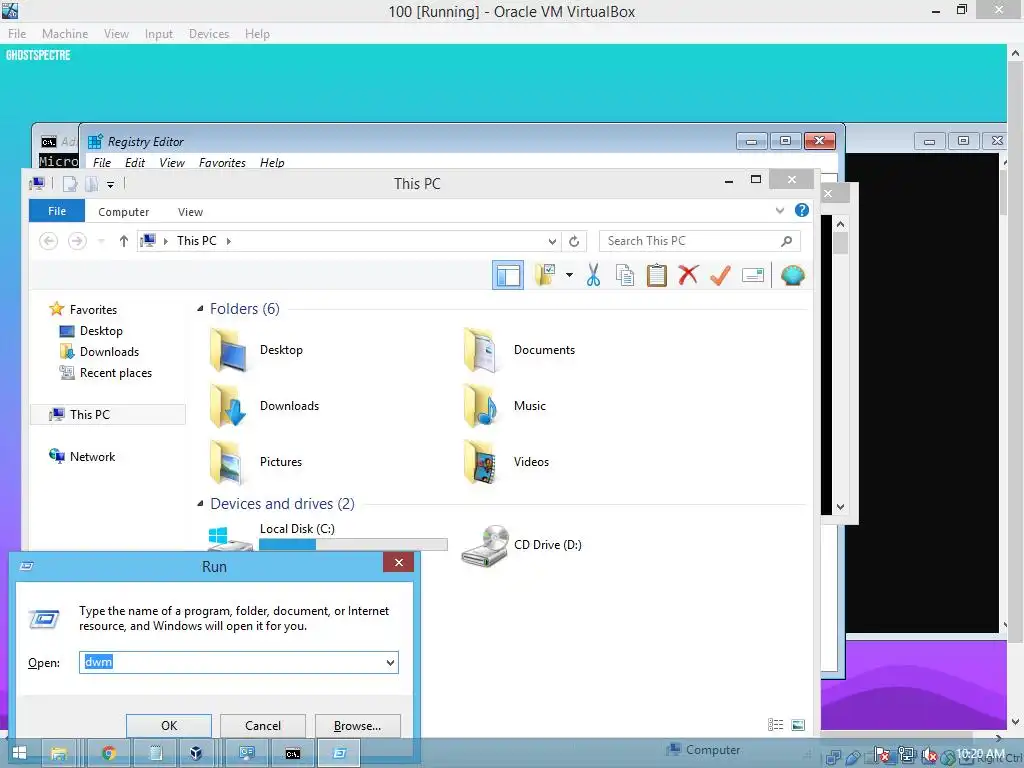Image resolution: width=1024 pixels, height=768 pixels.
Task: Open the explorer Help question mark
Action: click(x=802, y=210)
